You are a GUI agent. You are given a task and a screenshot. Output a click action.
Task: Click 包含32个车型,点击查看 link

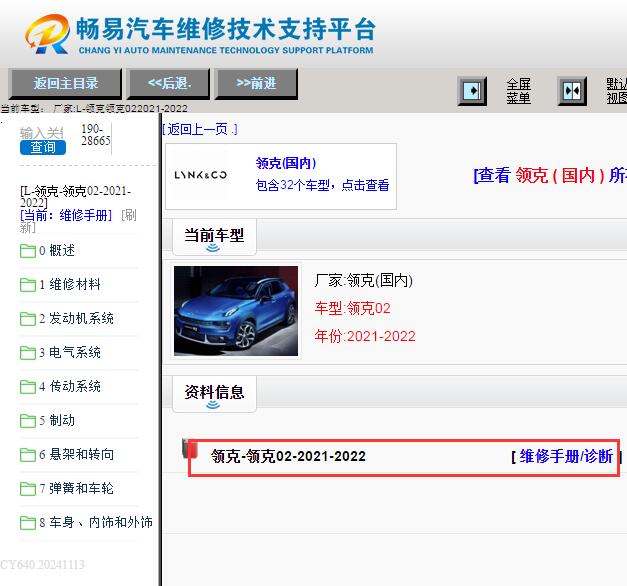pyautogui.click(x=322, y=185)
